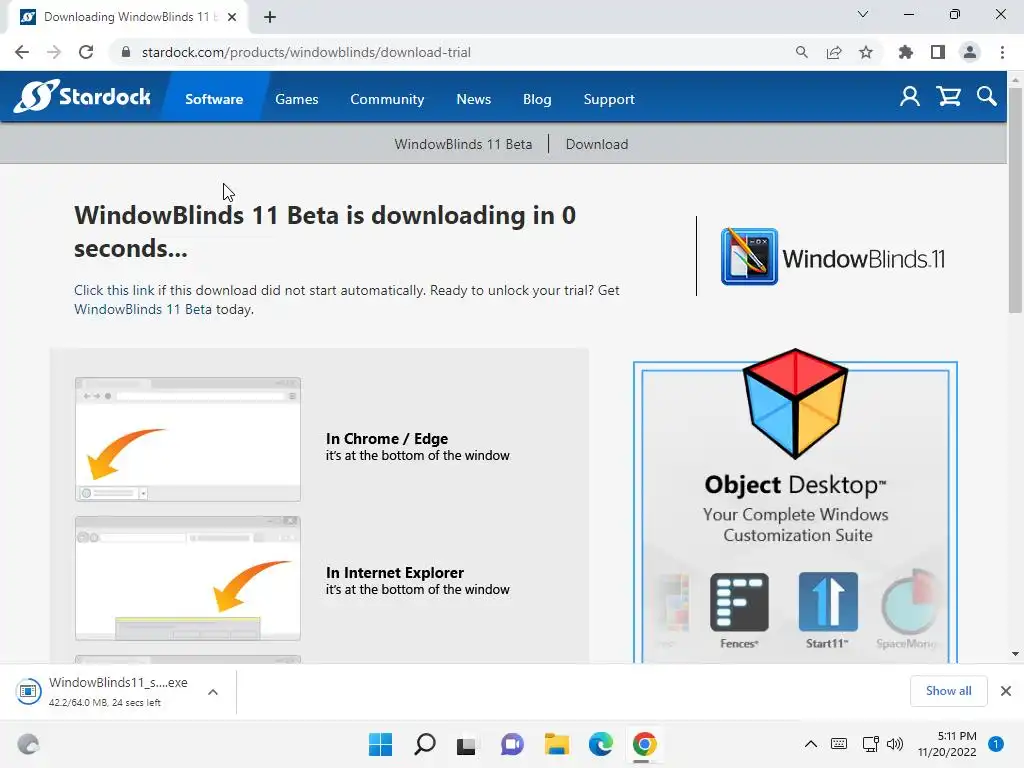Open network settings tray icon
Viewport: 1024px width, 768px height.
click(x=870, y=744)
